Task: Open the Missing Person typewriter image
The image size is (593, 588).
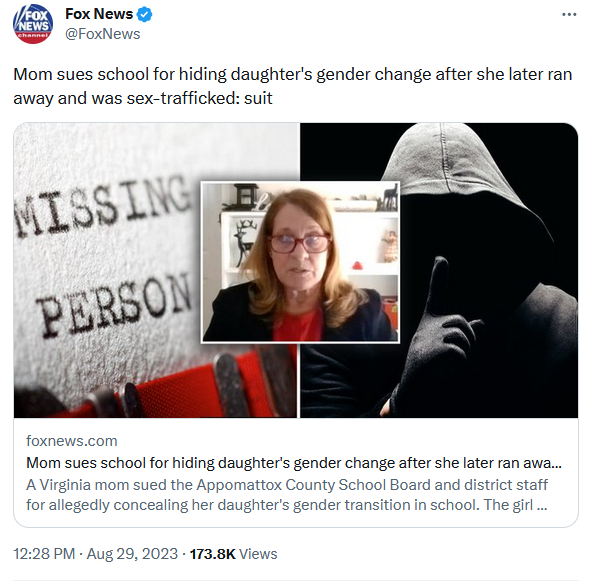Action: (x=107, y=270)
